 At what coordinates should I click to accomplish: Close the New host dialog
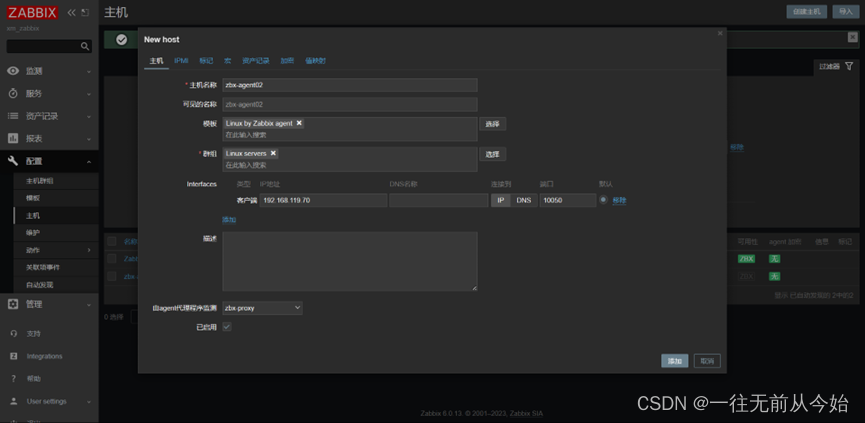[x=719, y=34]
